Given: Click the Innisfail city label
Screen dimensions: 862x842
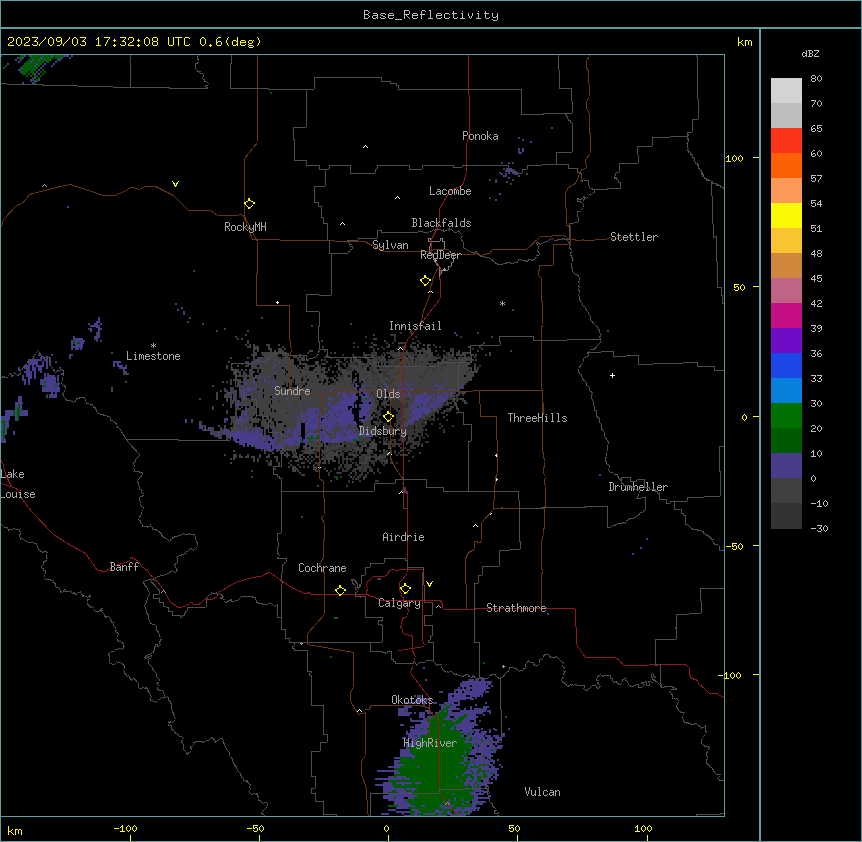Looking at the screenshot, I should point(415,326).
